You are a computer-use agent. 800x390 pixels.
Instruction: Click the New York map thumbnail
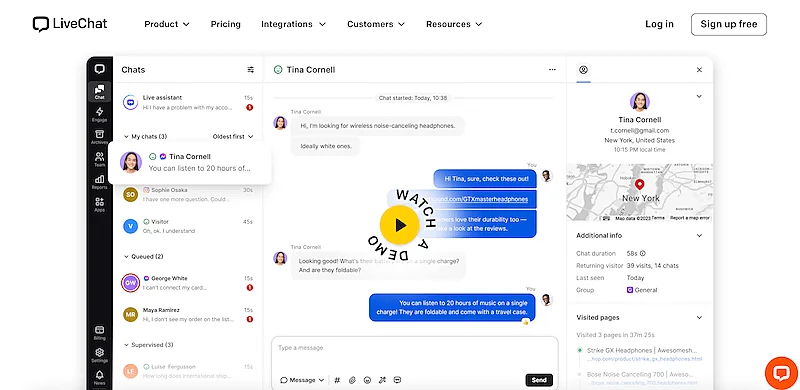click(640, 192)
